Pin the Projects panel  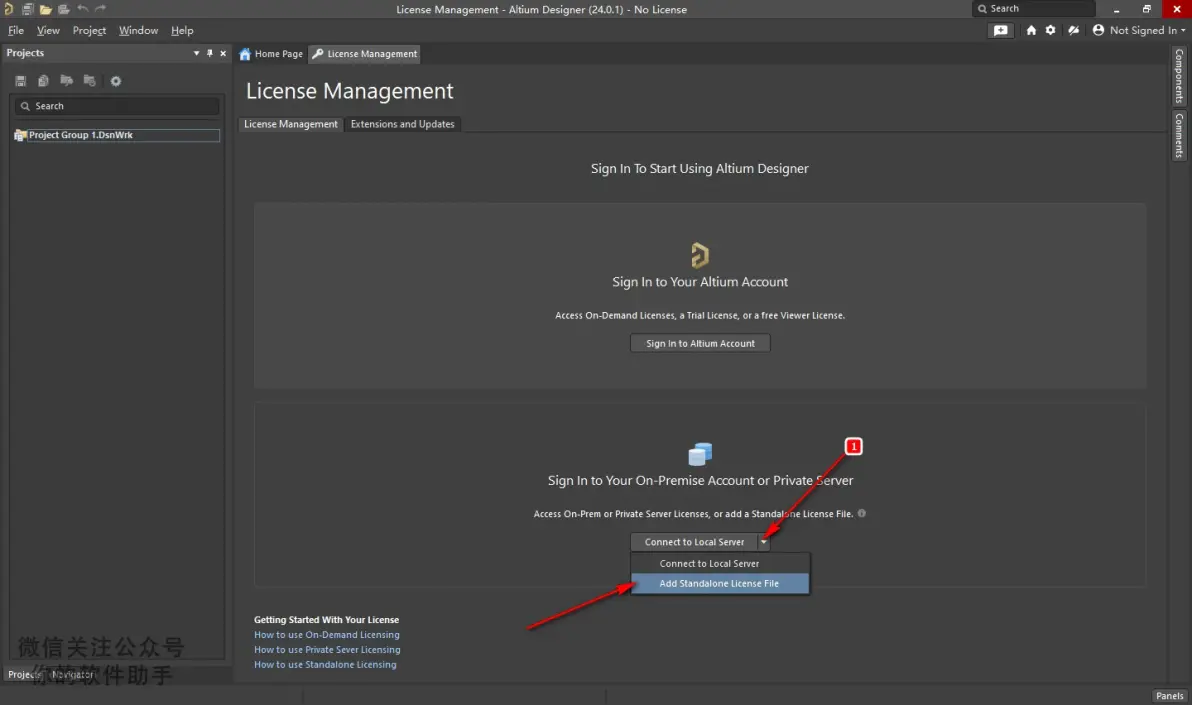[x=210, y=53]
